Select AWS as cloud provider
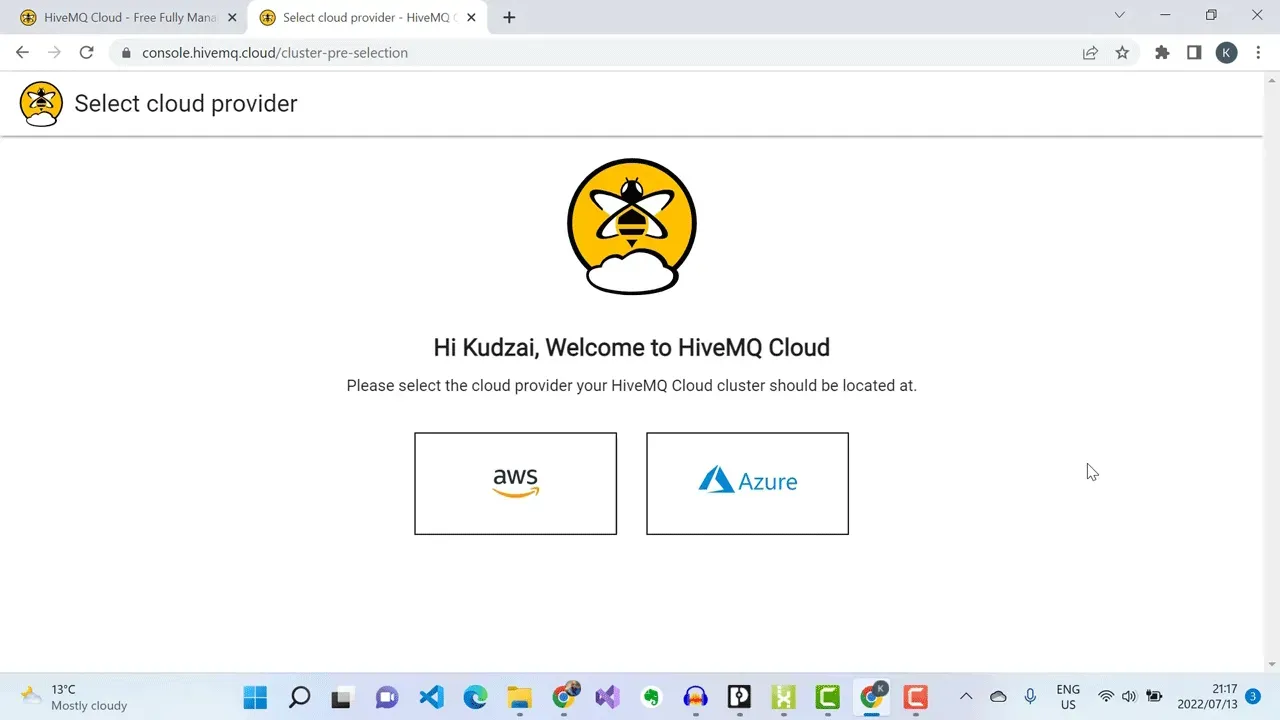Viewport: 1280px width, 720px height. point(515,483)
